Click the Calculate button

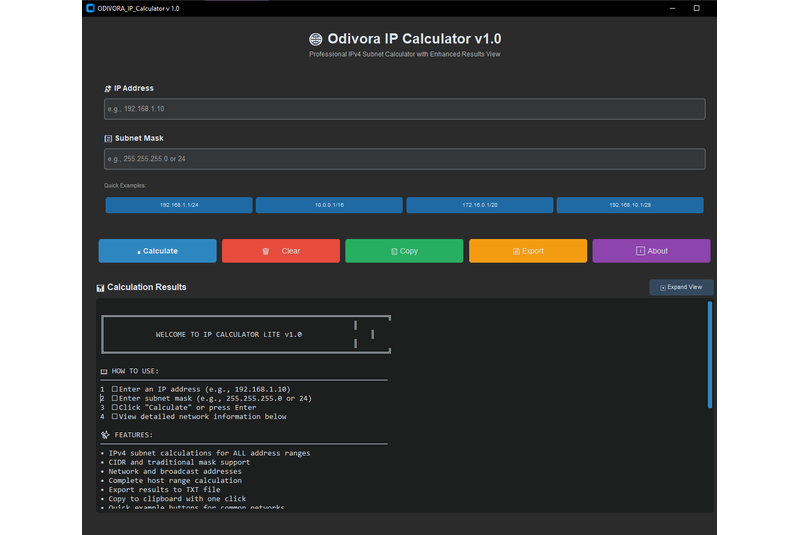click(x=158, y=251)
